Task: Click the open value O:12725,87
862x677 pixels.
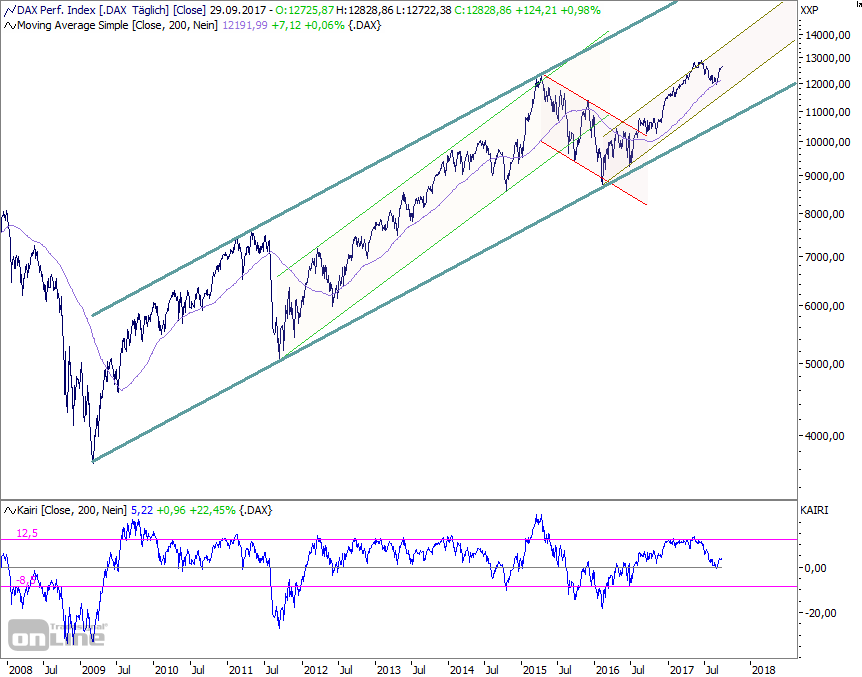Action: 304,10
